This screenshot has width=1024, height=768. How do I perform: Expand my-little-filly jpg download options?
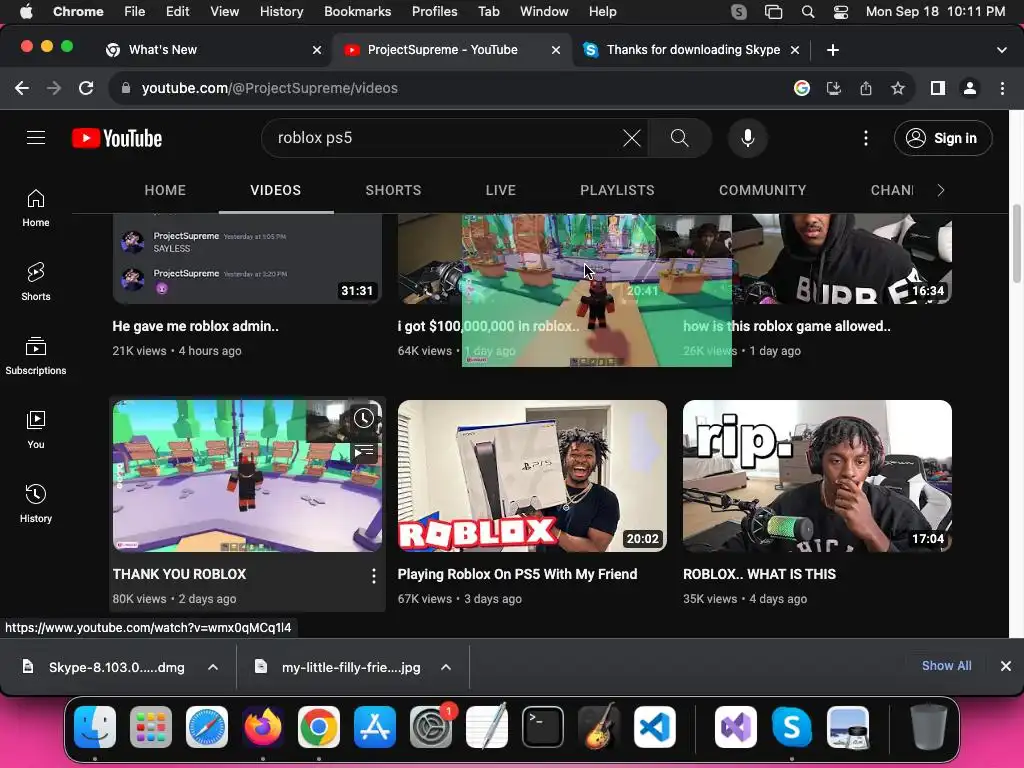(x=446, y=667)
